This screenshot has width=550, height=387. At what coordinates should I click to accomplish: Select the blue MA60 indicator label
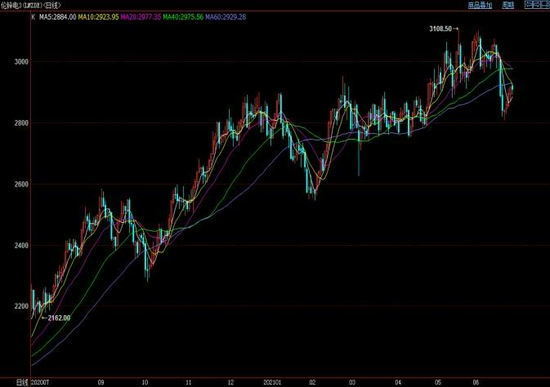(226, 17)
